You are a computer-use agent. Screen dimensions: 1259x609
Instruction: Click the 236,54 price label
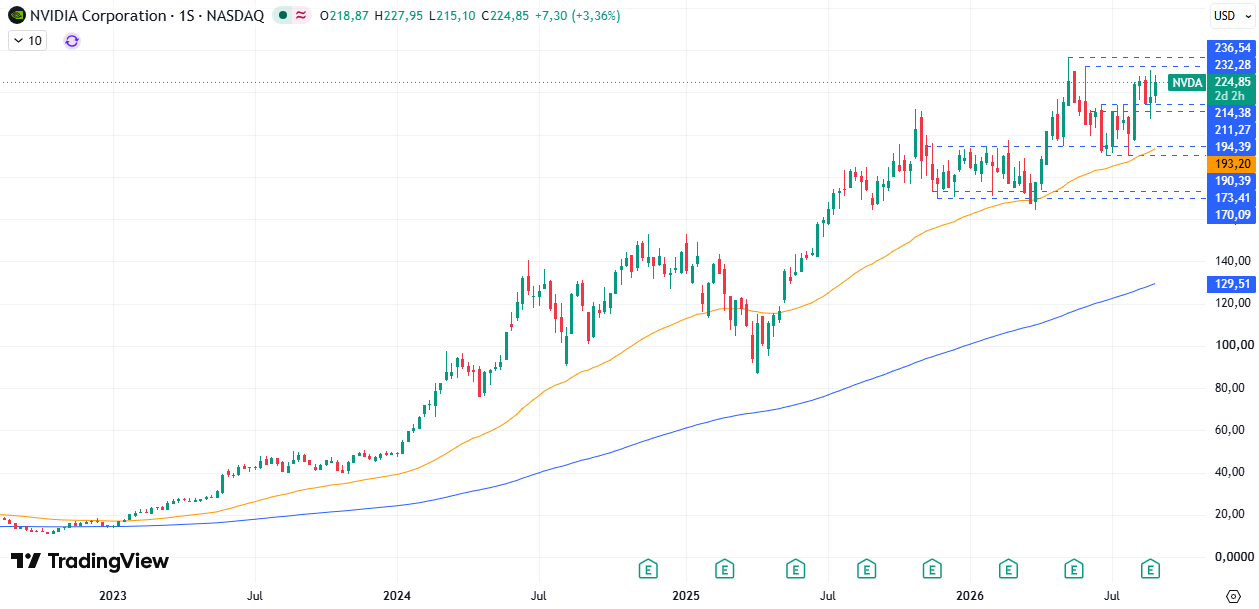point(1232,48)
